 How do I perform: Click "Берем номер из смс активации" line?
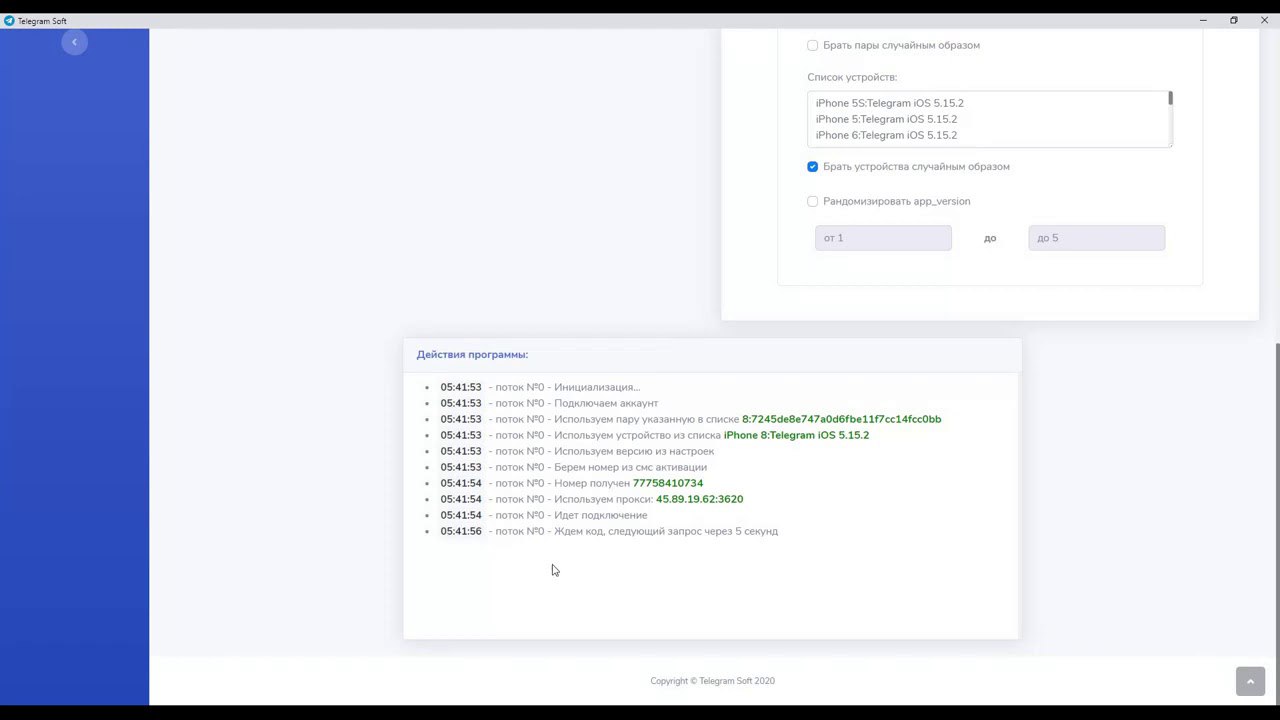point(573,467)
